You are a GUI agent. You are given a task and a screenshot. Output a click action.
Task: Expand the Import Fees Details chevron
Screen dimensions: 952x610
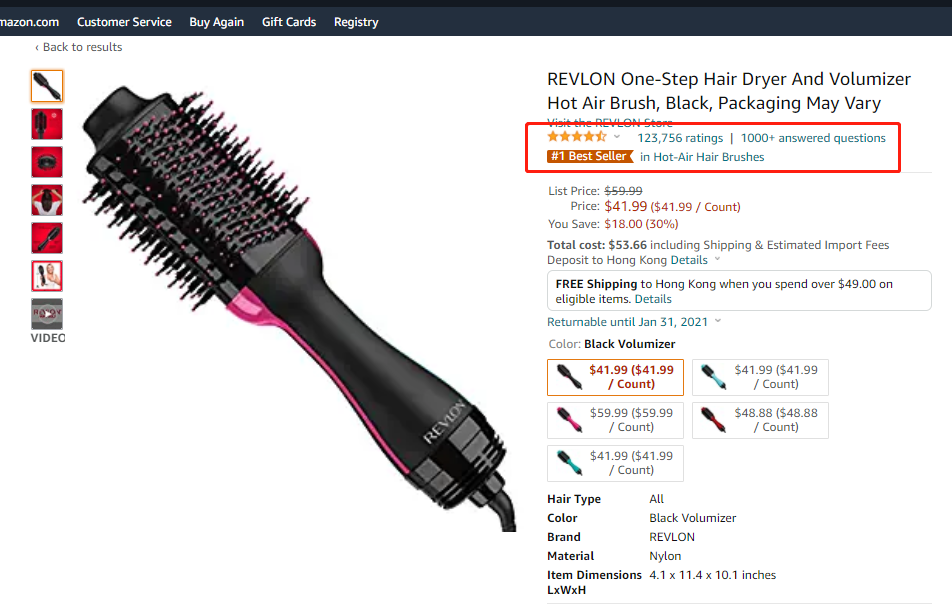click(717, 259)
